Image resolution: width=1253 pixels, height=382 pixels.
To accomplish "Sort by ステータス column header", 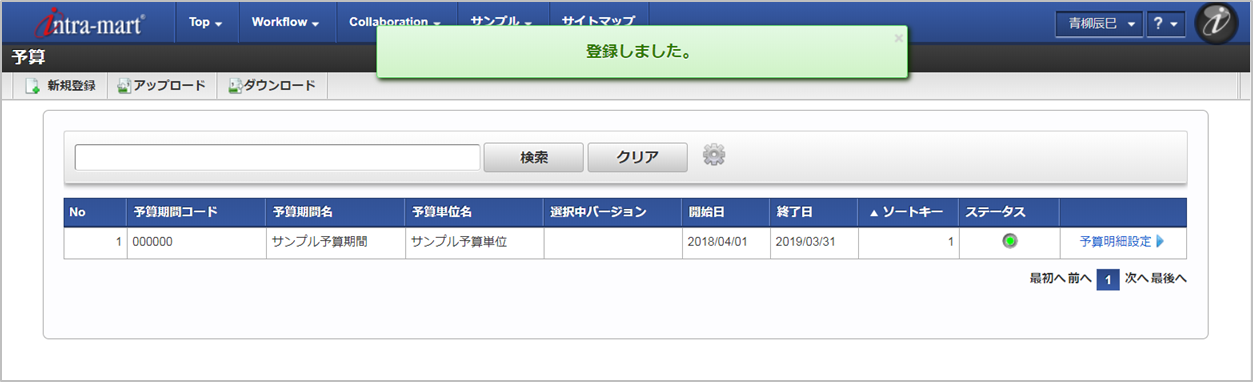I will [x=1008, y=212].
